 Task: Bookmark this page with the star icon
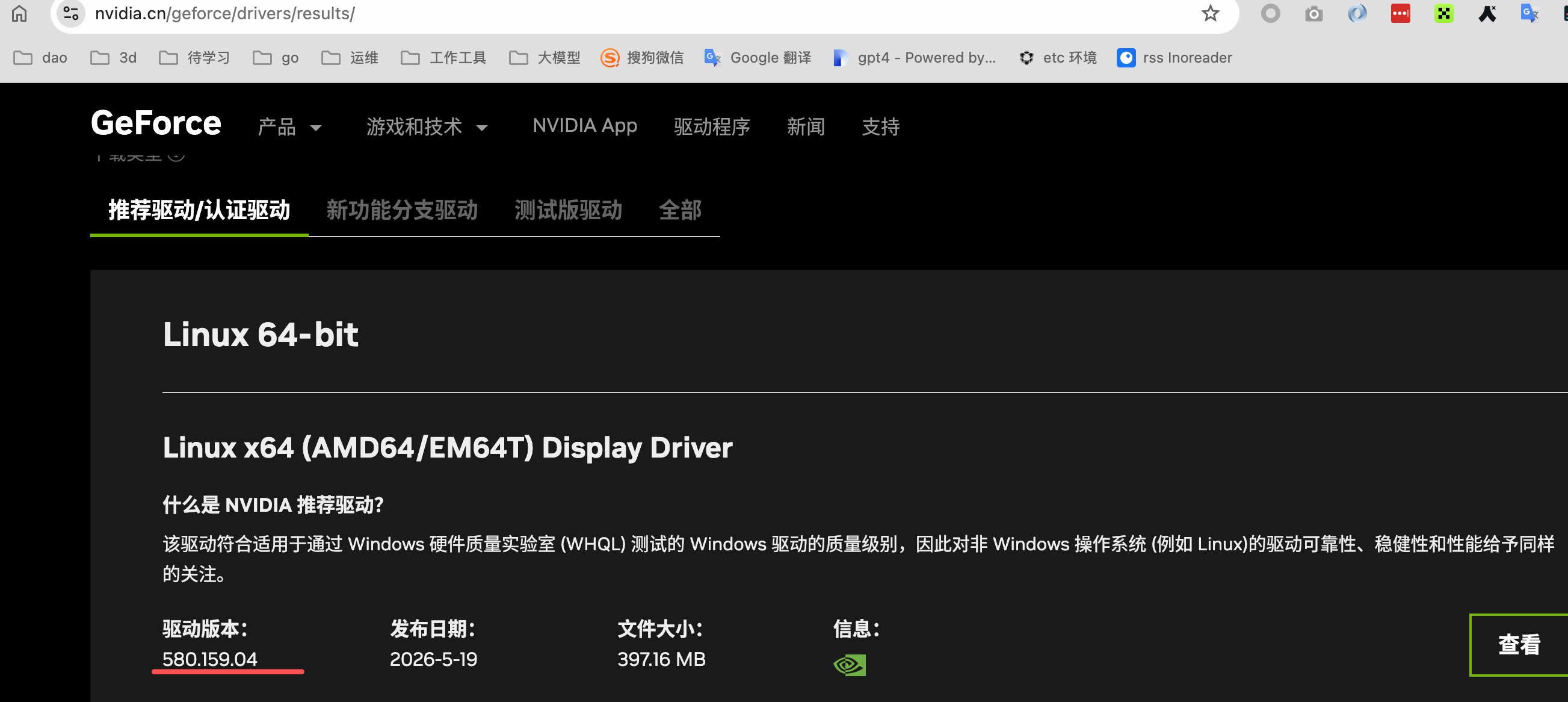1210,13
